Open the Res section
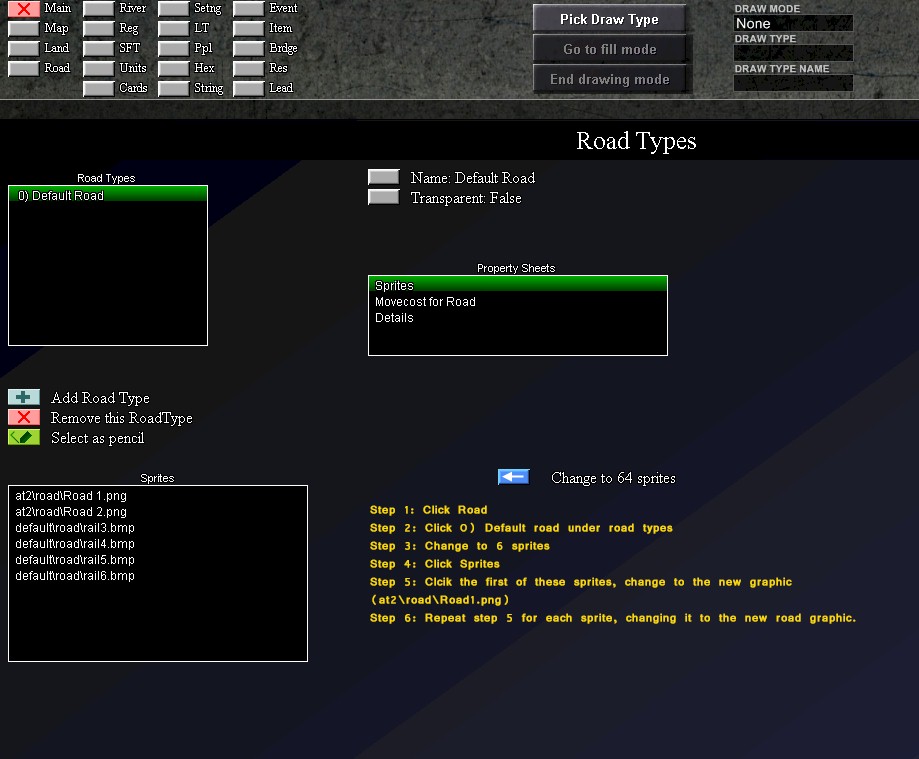 pos(249,68)
